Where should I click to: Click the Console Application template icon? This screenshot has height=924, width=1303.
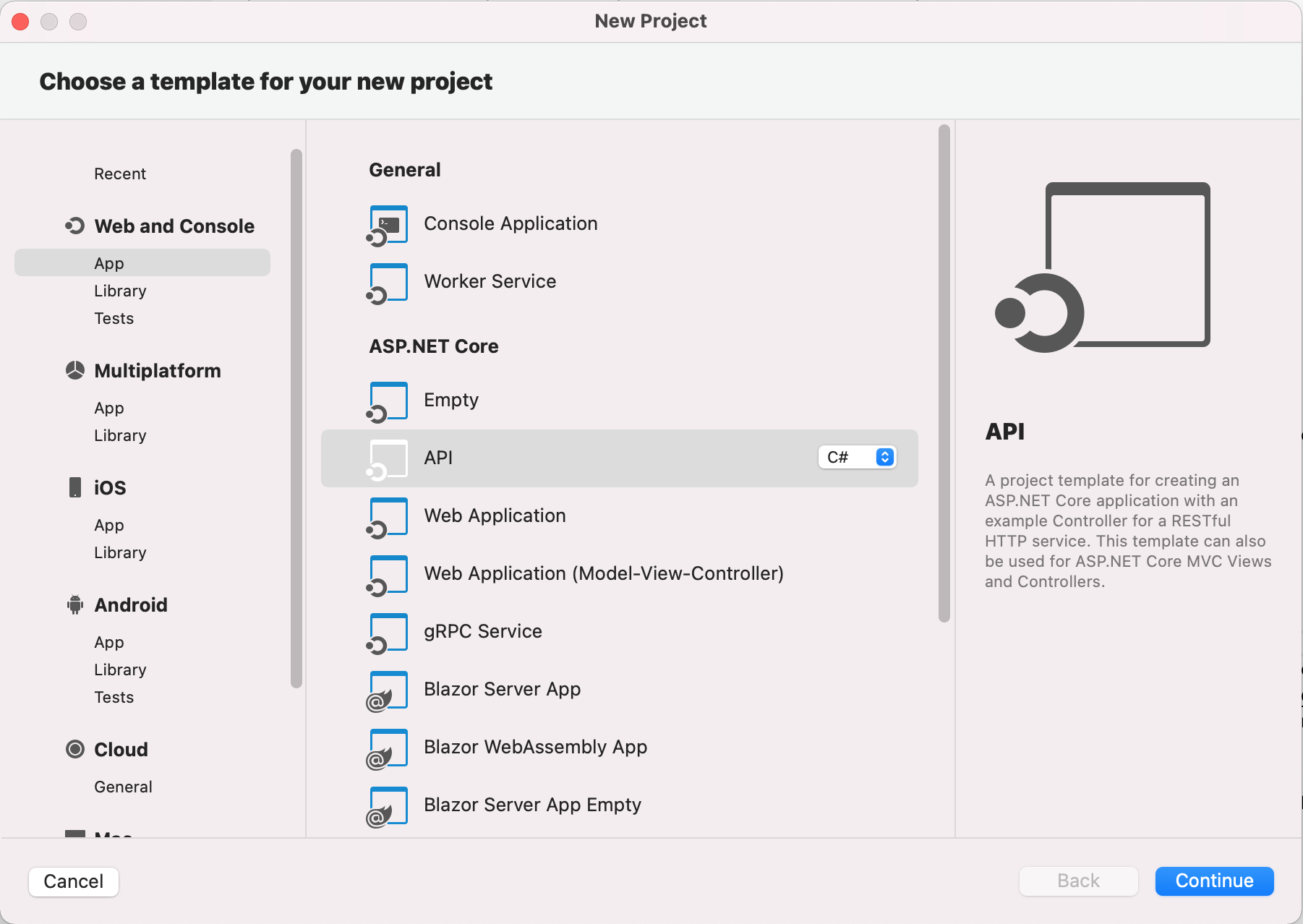(x=388, y=225)
